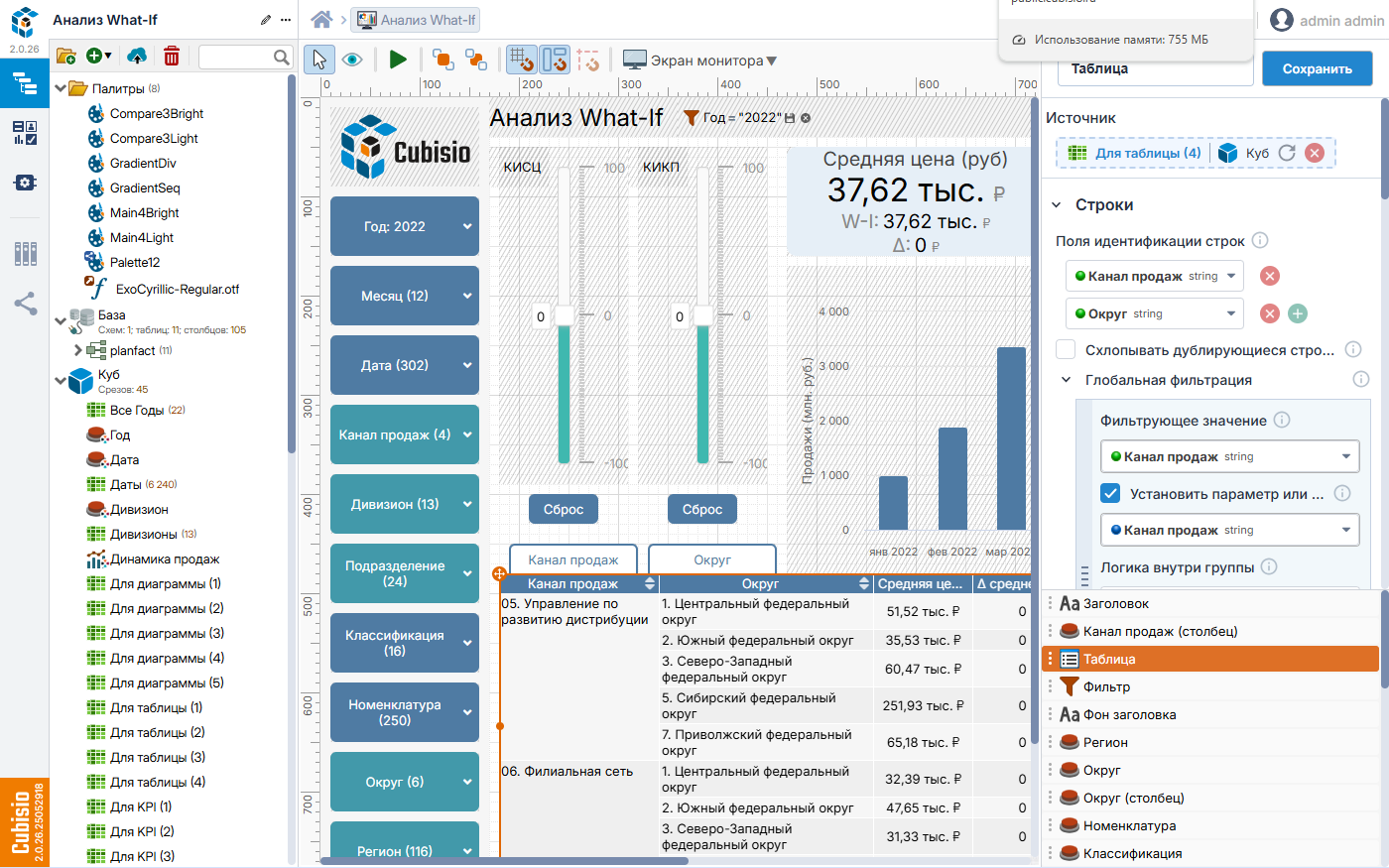
Task: Click the 'Сброс' button under КИСЦ slider
Action: 564,509
